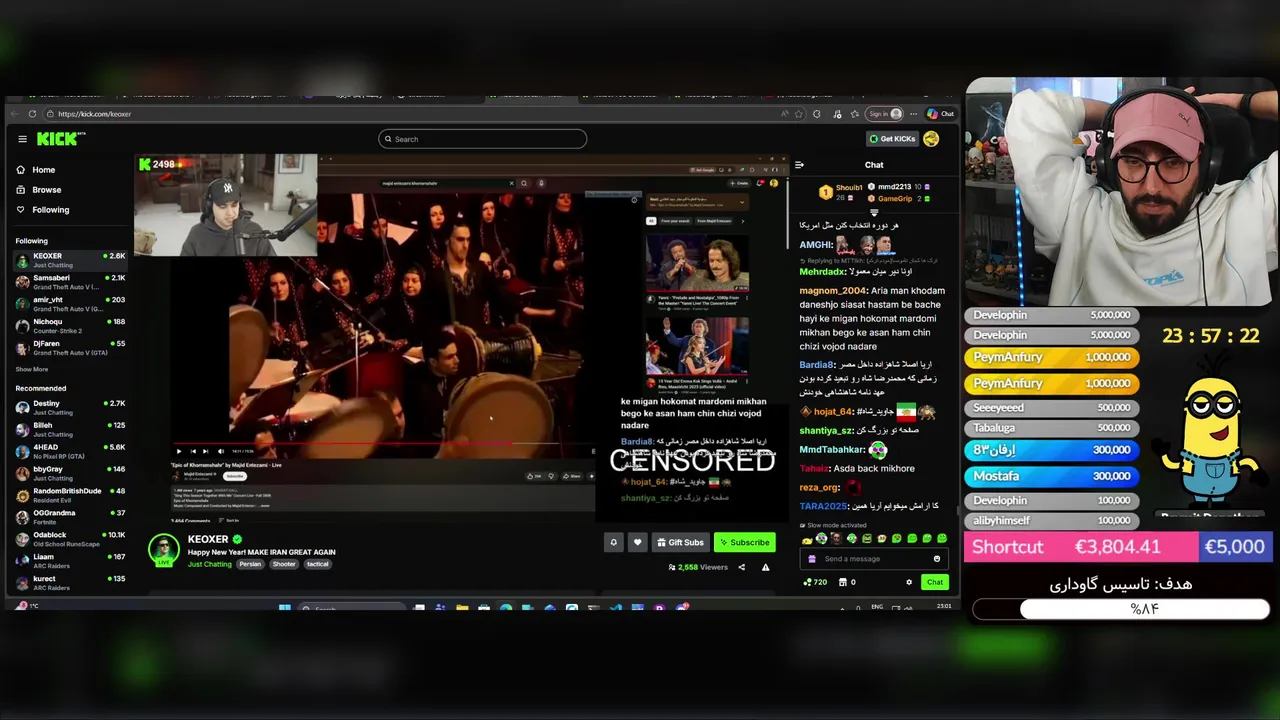Click the green Chat send button

tap(934, 582)
